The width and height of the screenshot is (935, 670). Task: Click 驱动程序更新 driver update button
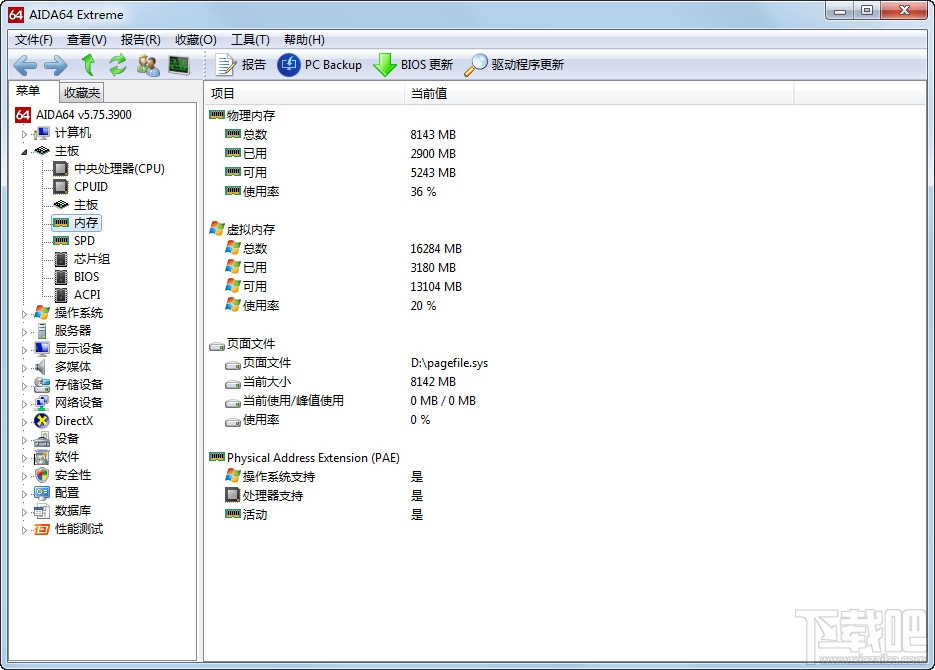[514, 64]
